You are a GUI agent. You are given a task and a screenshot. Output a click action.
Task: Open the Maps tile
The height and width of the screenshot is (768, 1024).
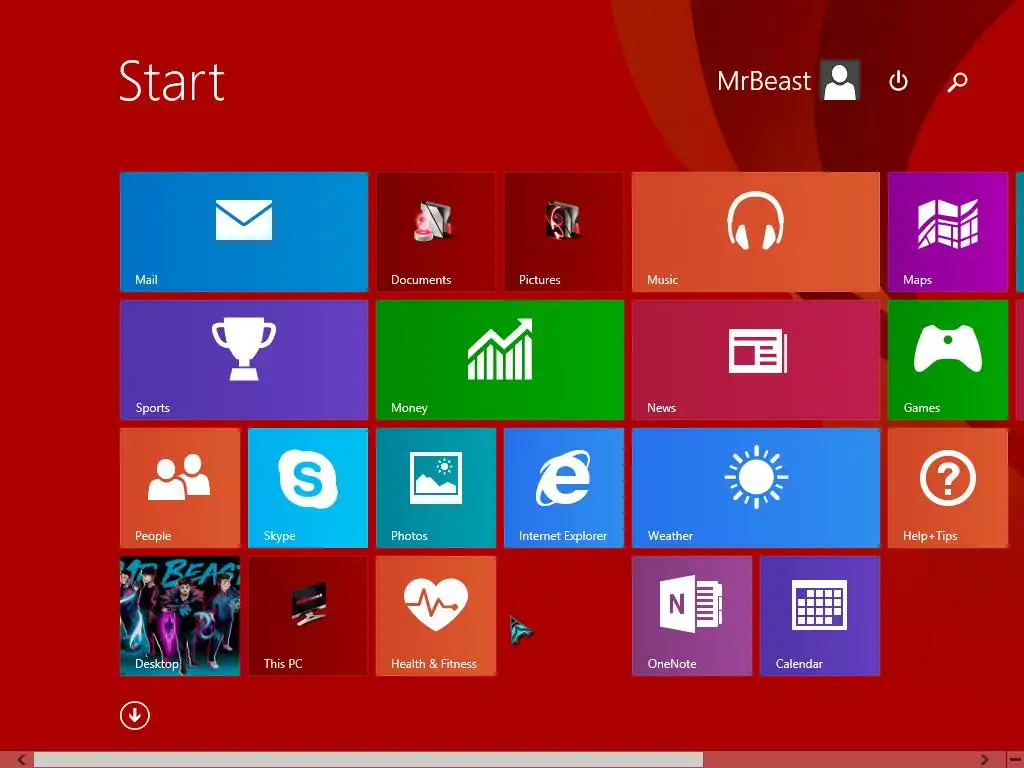tap(948, 232)
